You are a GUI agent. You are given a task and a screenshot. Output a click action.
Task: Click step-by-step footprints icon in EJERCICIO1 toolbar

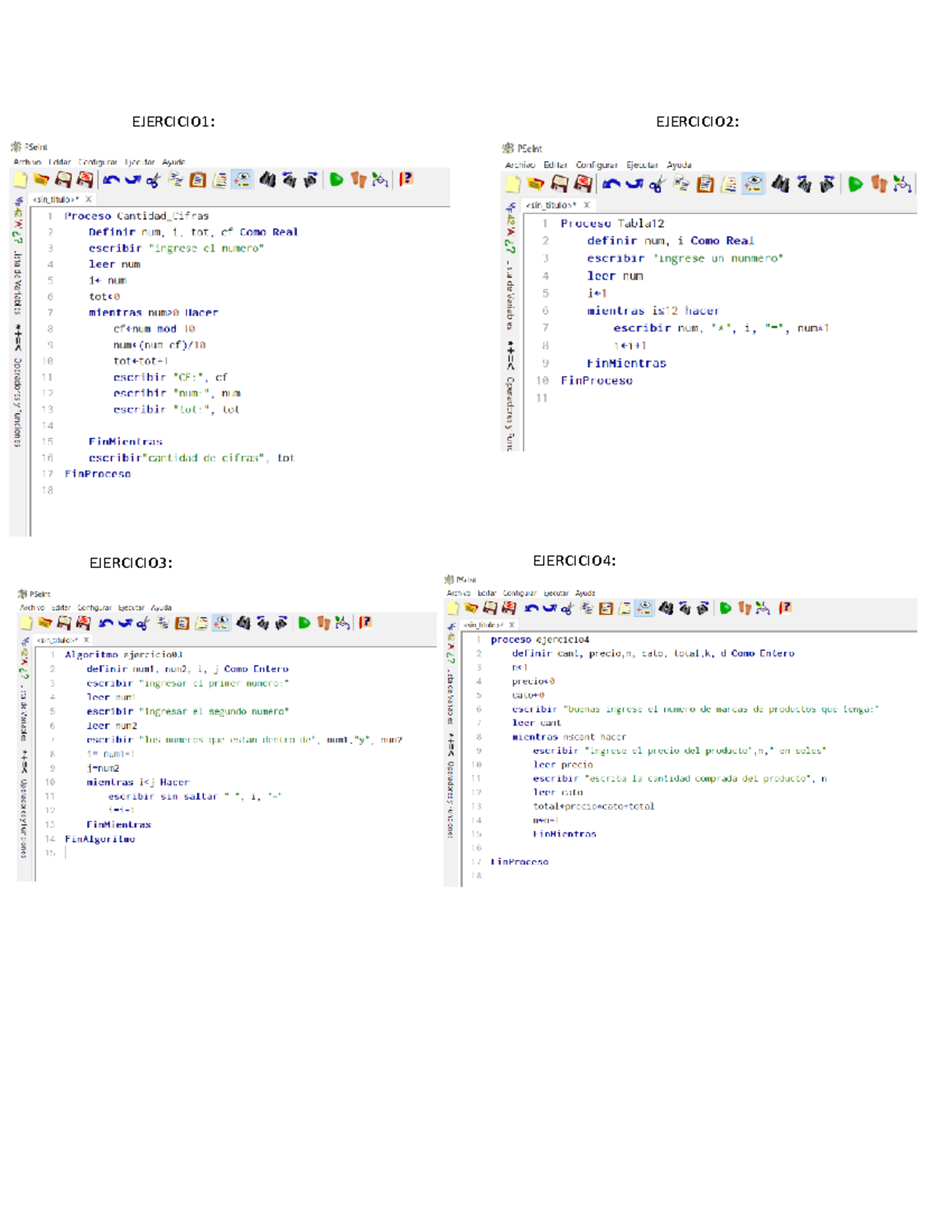[x=359, y=180]
